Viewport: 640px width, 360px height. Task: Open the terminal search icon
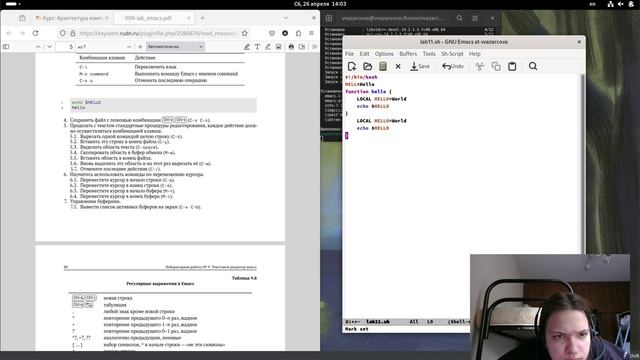coord(459,18)
